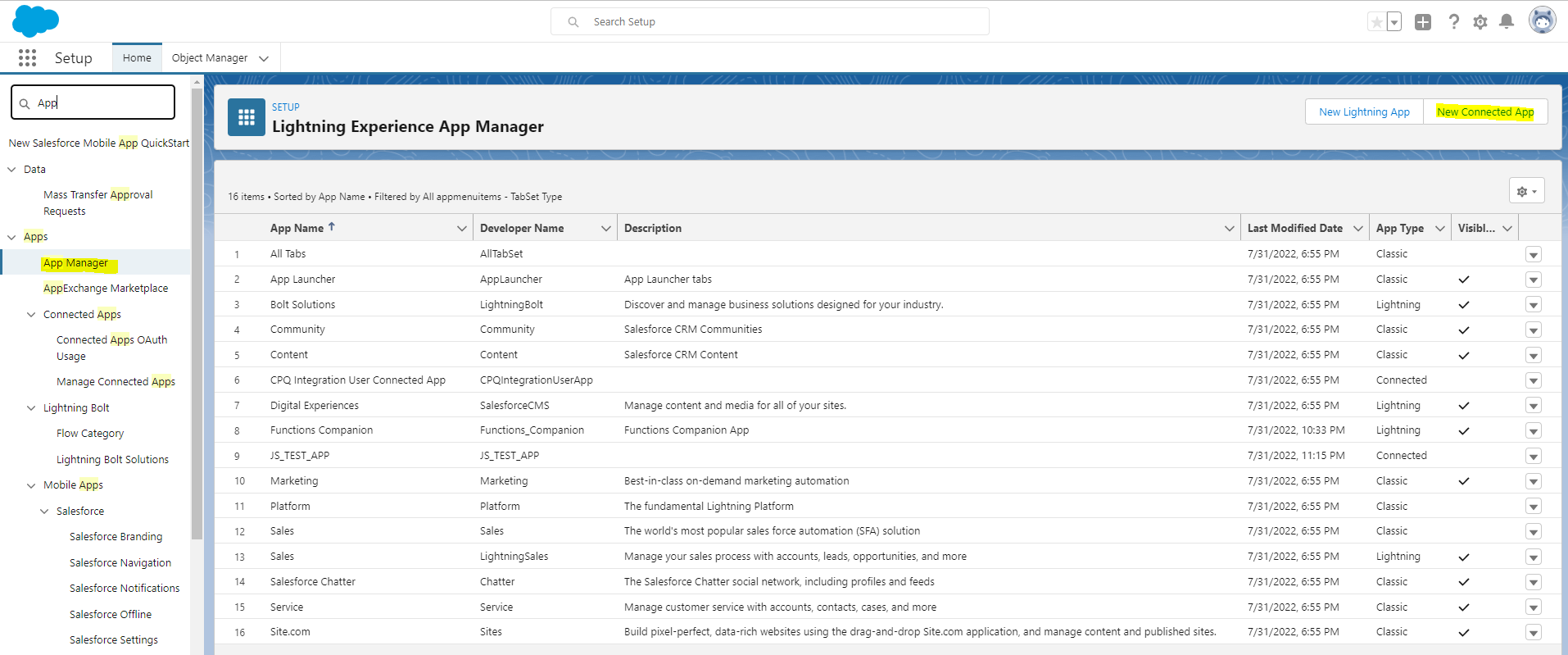Open row actions for Community app
Screen dimensions: 1568x655
(x=1534, y=330)
